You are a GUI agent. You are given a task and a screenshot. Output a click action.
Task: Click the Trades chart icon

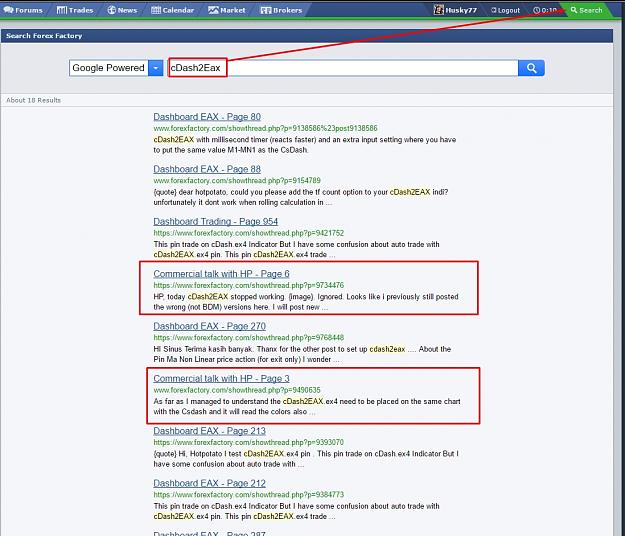tap(61, 10)
